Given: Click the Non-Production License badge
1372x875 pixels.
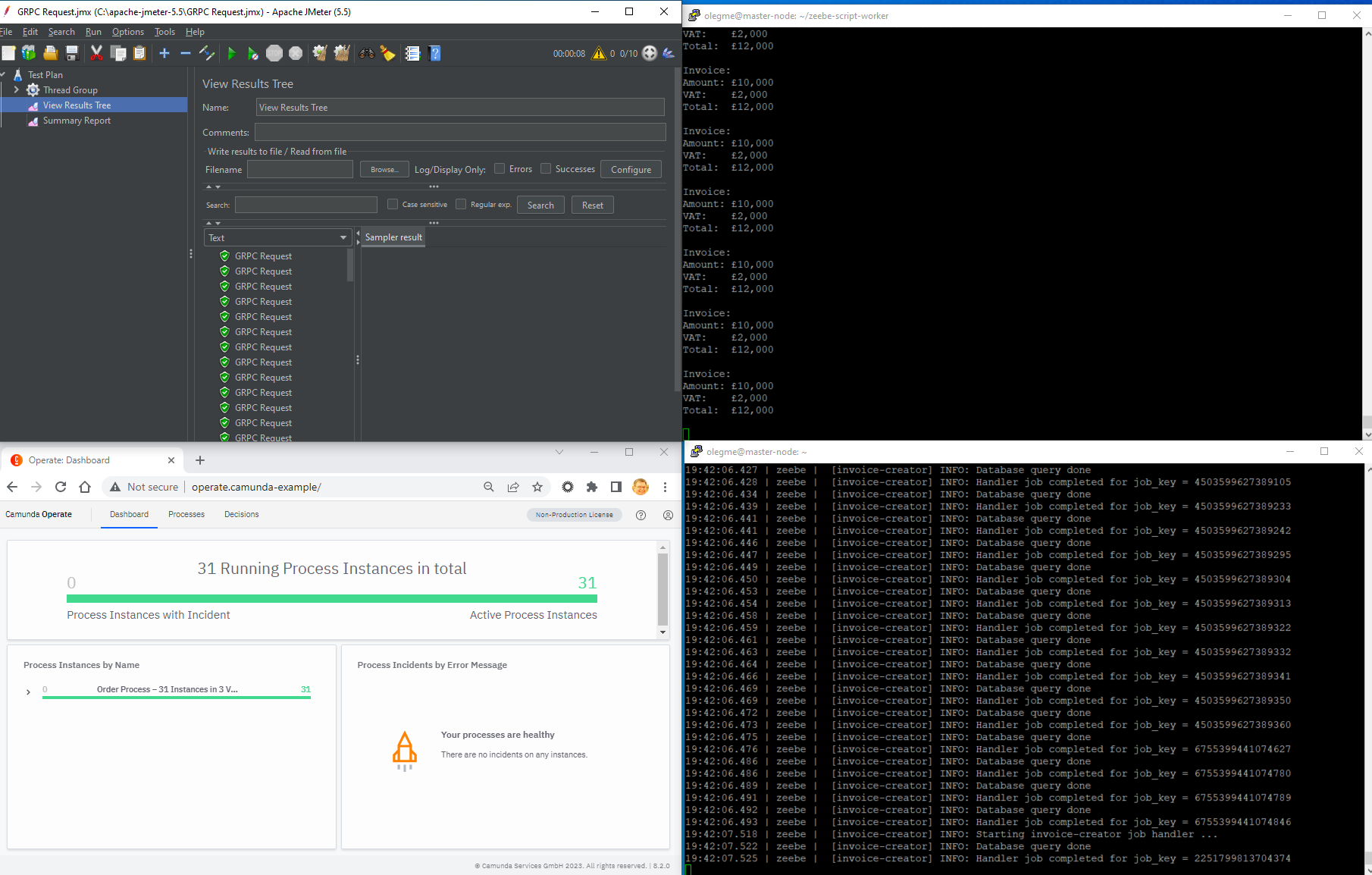Looking at the screenshot, I should pyautogui.click(x=574, y=515).
